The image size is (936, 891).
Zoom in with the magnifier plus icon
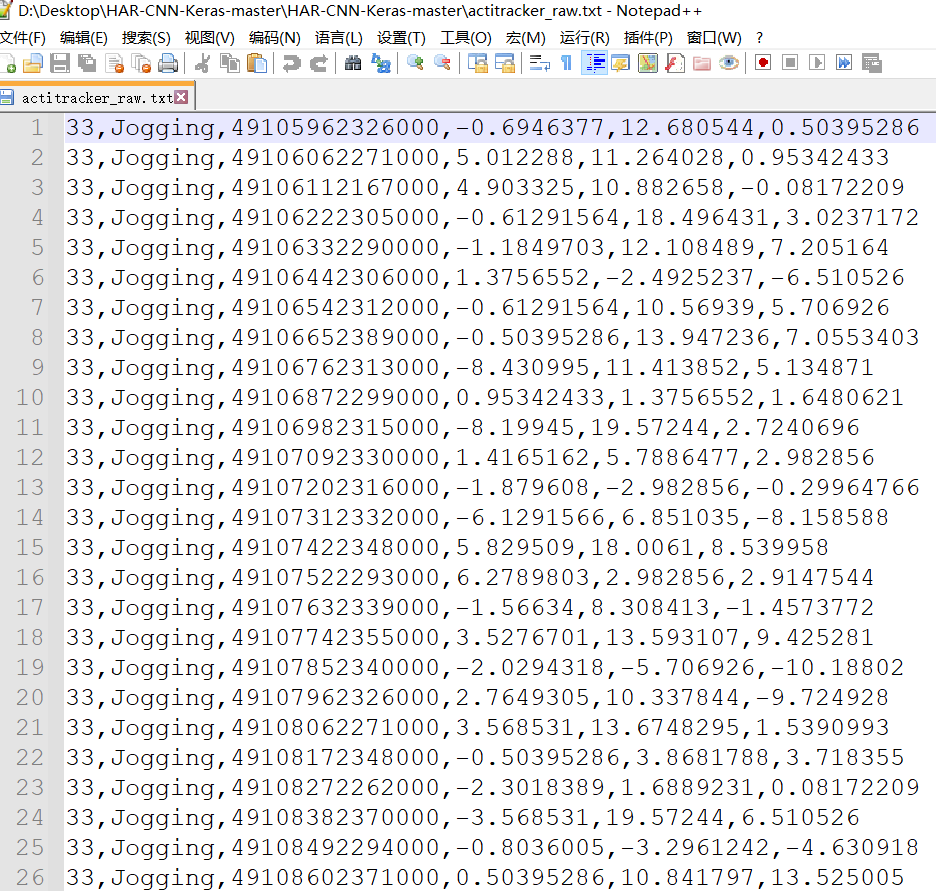coord(415,63)
